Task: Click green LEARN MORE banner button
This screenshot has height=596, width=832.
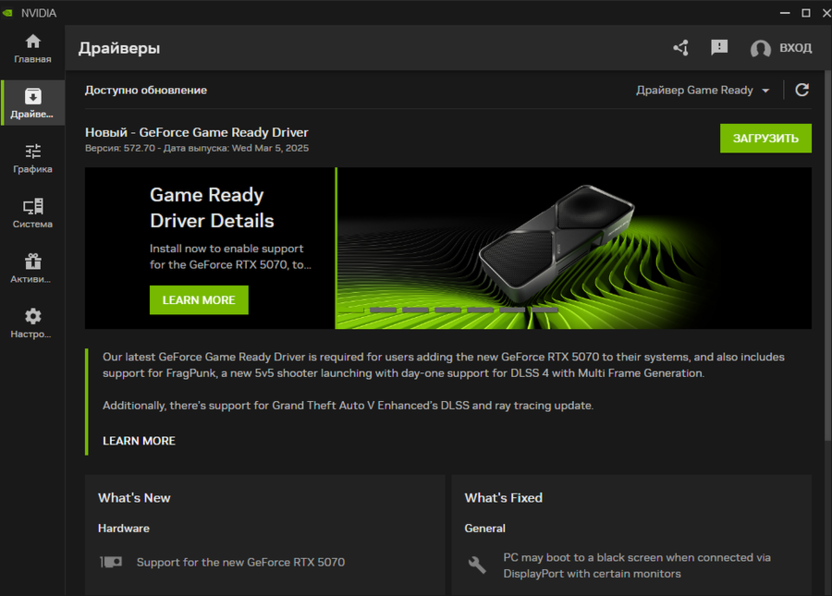Action: [199, 300]
